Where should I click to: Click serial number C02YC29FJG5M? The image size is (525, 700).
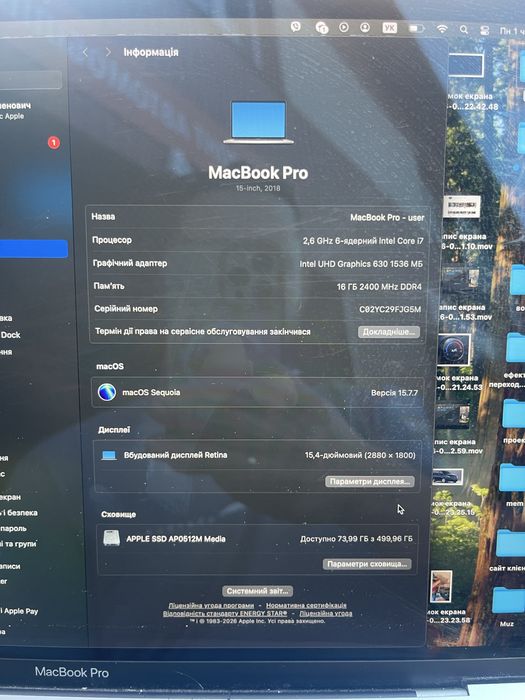click(x=390, y=309)
